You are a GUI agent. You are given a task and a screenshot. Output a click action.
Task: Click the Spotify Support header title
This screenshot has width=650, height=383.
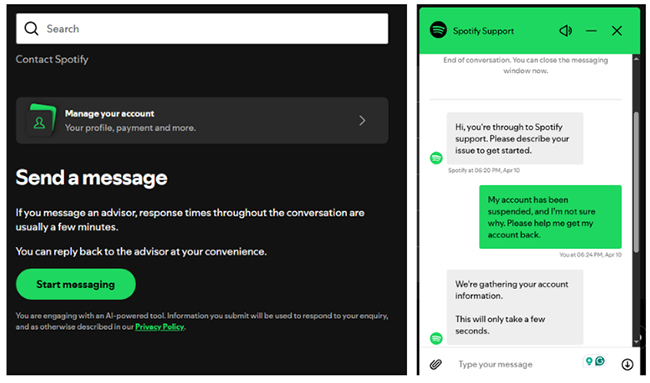483,31
